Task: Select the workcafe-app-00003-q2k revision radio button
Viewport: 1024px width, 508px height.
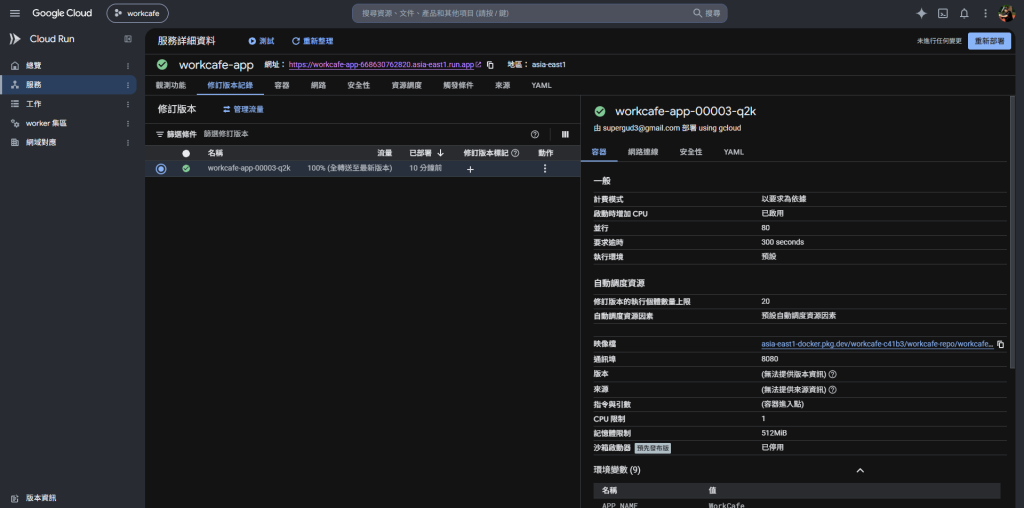Action: (161, 169)
